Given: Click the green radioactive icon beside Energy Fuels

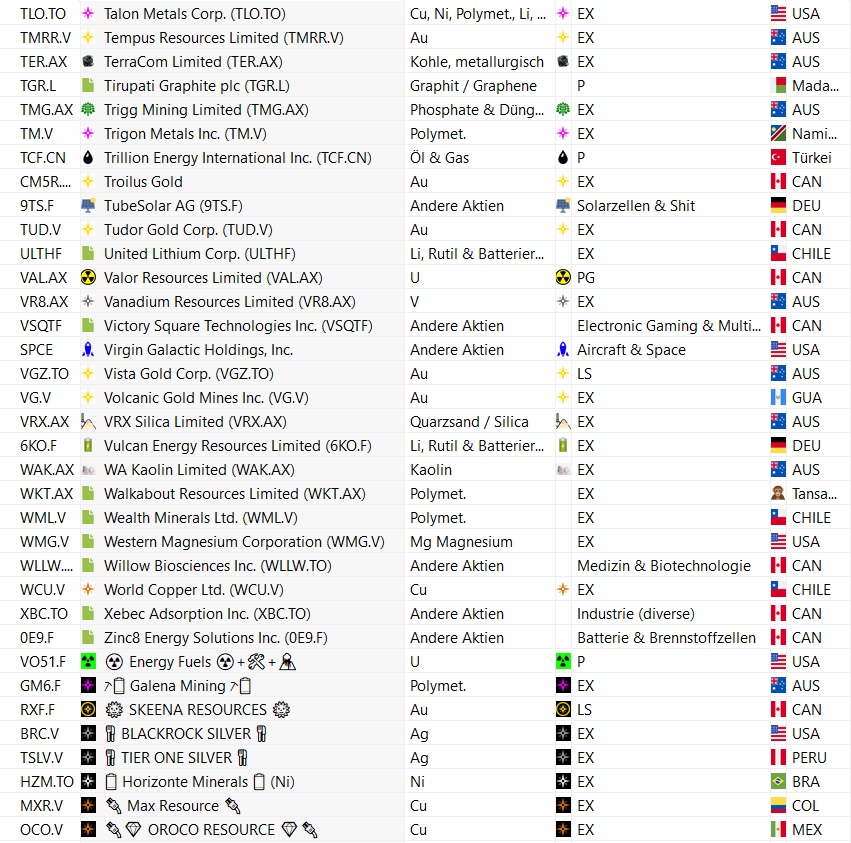Looking at the screenshot, I should coord(88,661).
